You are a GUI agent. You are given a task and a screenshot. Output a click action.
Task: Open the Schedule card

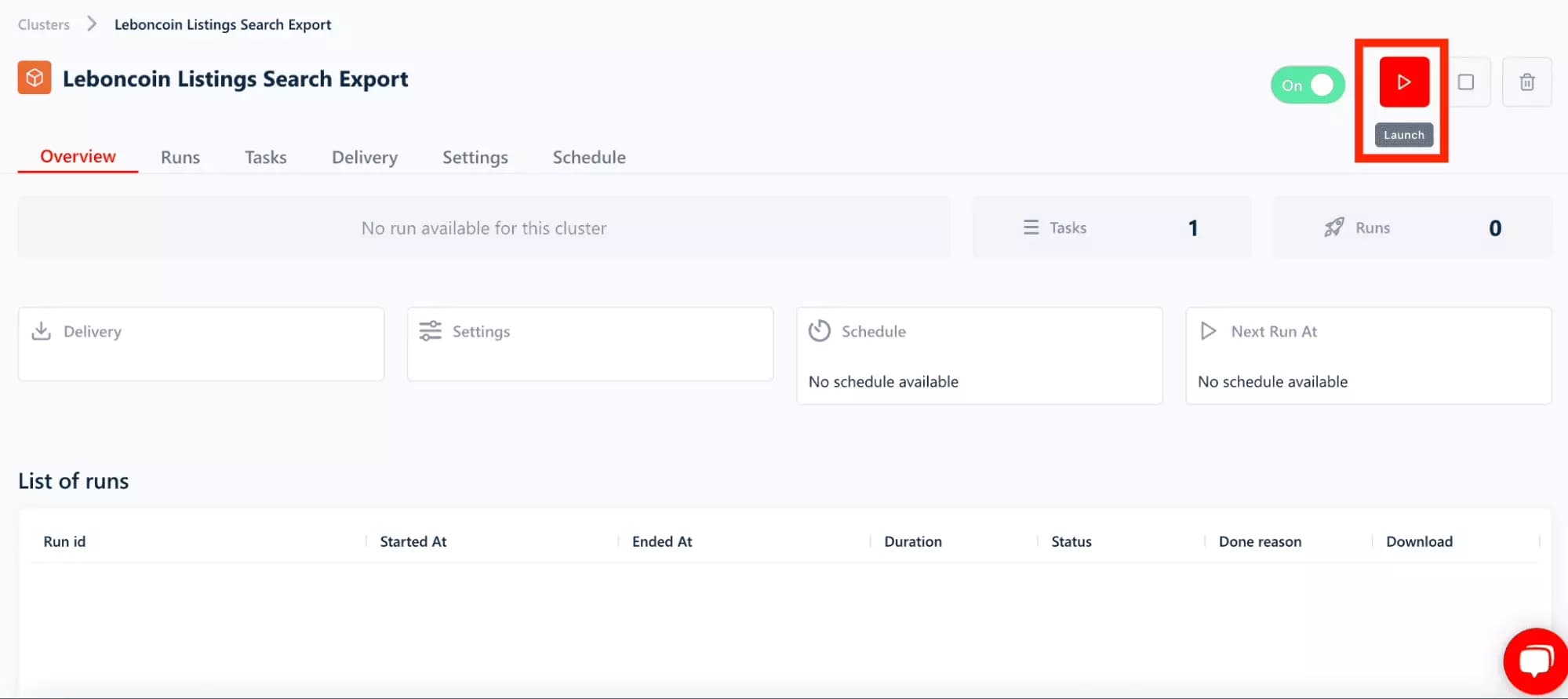pyautogui.click(x=980, y=355)
